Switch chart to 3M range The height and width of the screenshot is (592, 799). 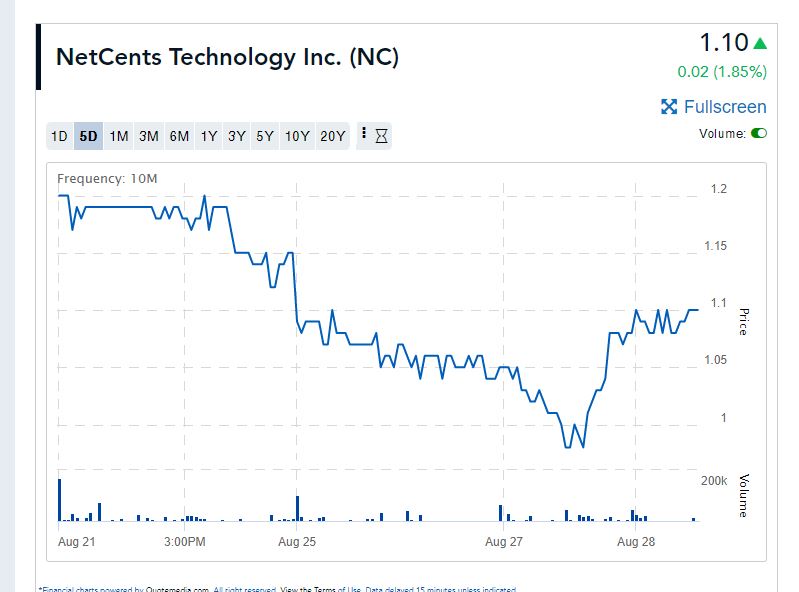149,136
